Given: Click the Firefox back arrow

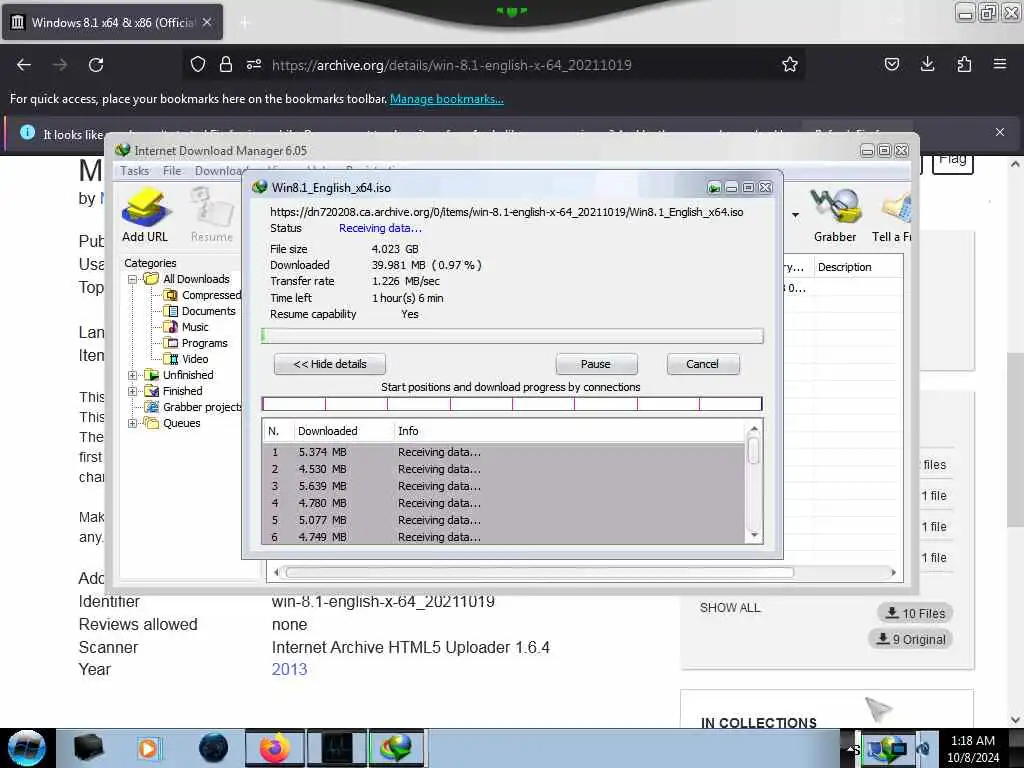Looking at the screenshot, I should point(24,65).
